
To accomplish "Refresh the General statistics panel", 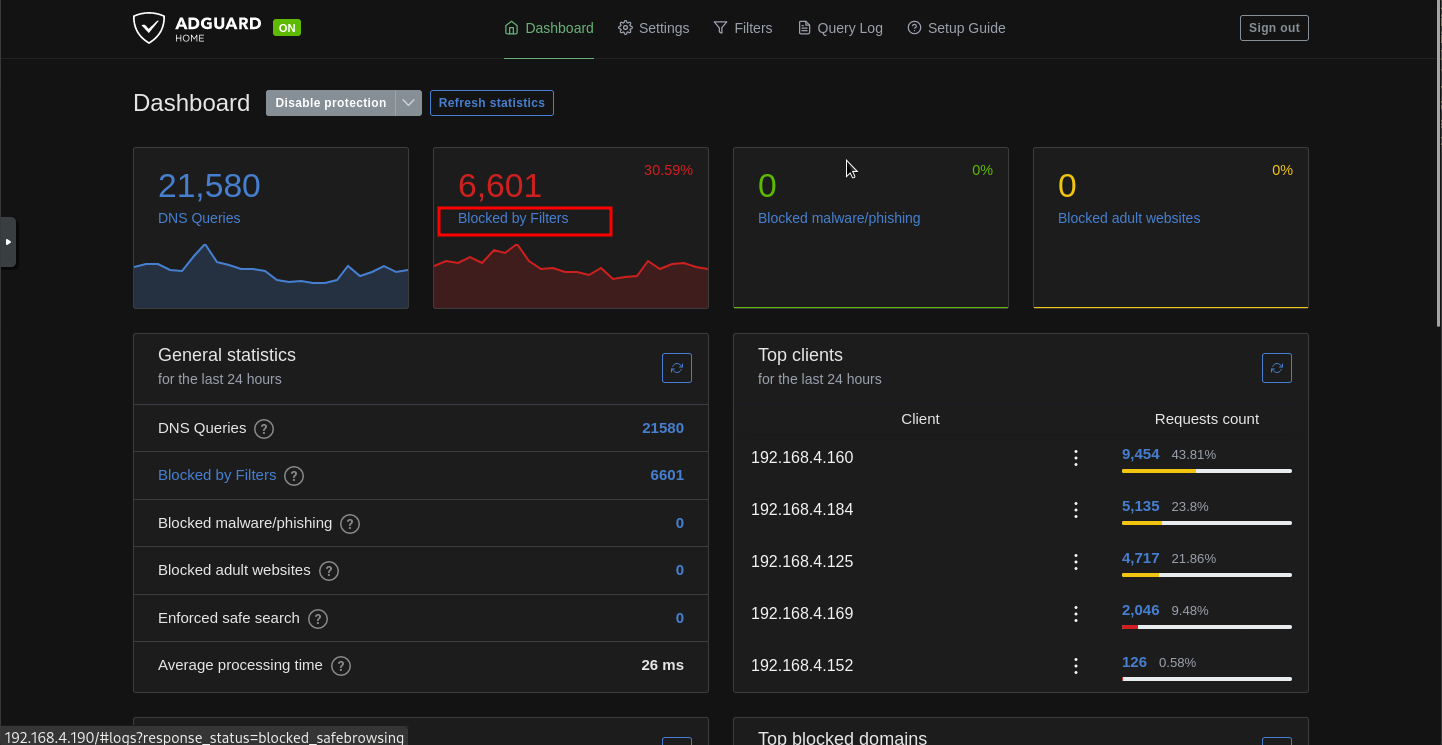I will coord(677,368).
